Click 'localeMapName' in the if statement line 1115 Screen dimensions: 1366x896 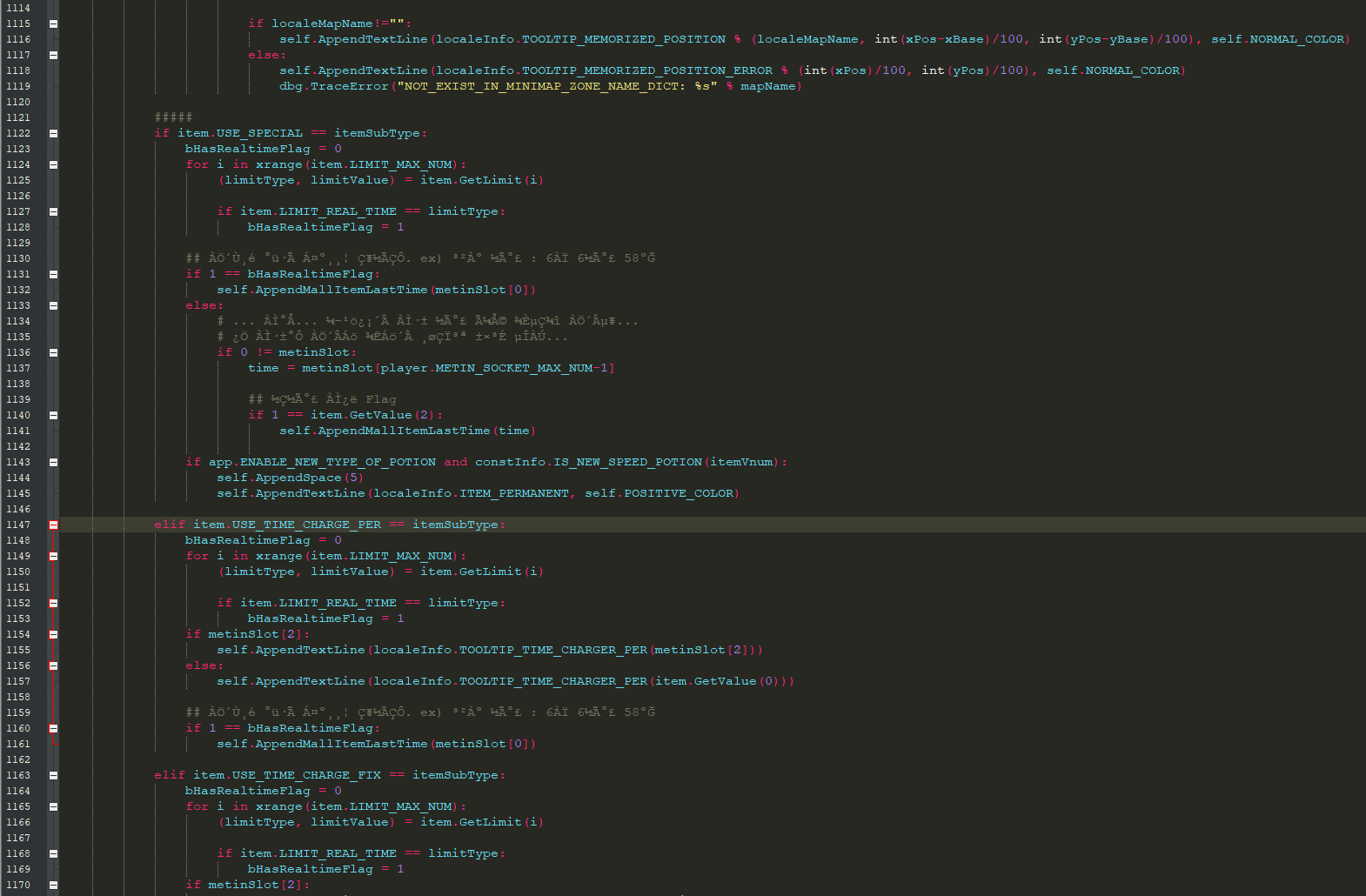click(x=322, y=23)
